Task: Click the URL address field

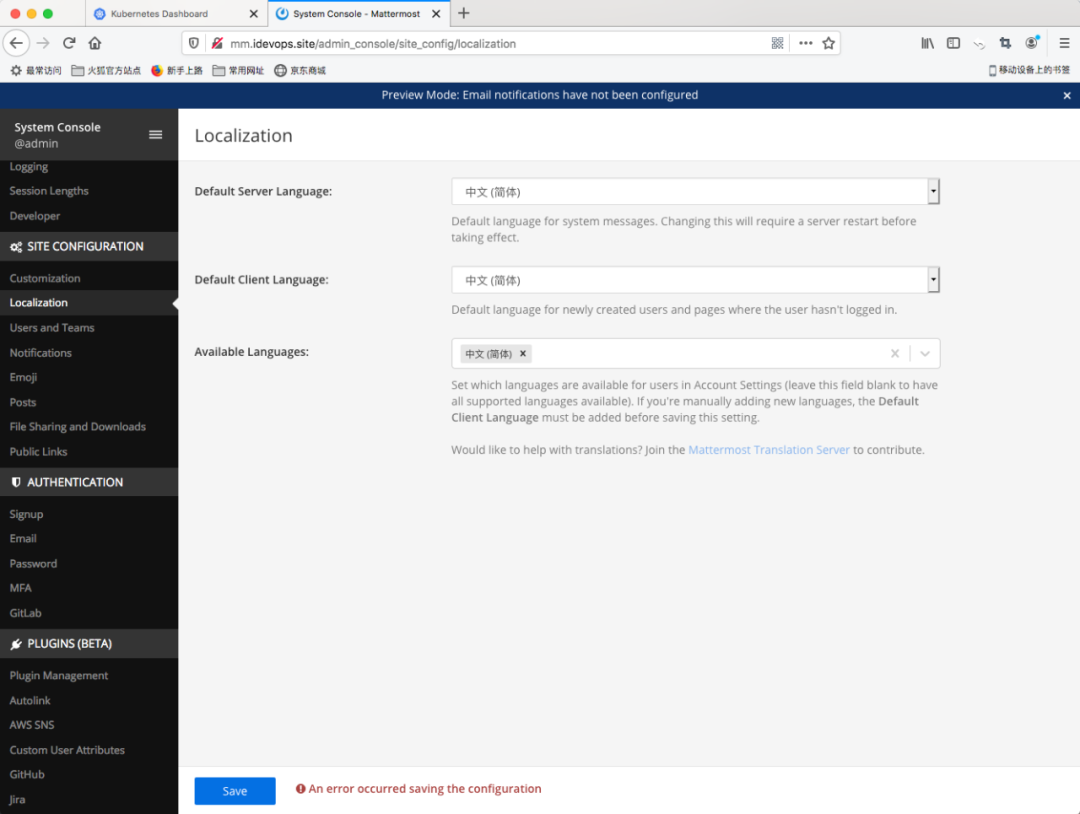Action: pyautogui.click(x=496, y=43)
